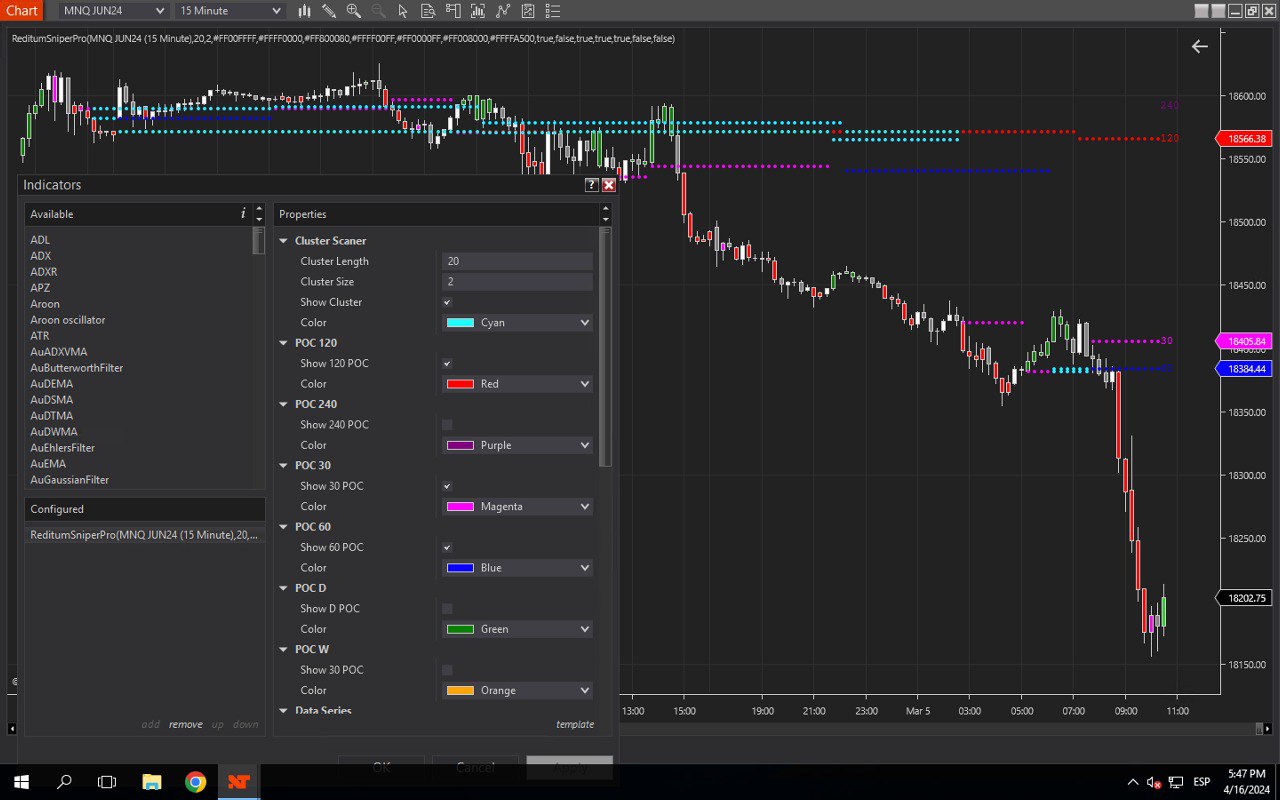Open Windows Start menu

pos(21,782)
